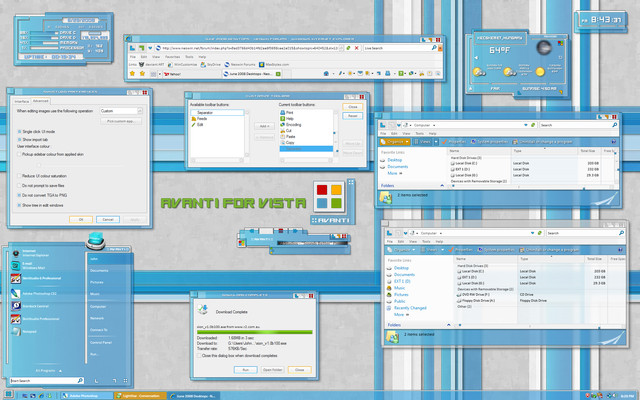Viewport: 640px width, 400px height.
Task: Open View menu in upper Computer window
Action: point(406,133)
